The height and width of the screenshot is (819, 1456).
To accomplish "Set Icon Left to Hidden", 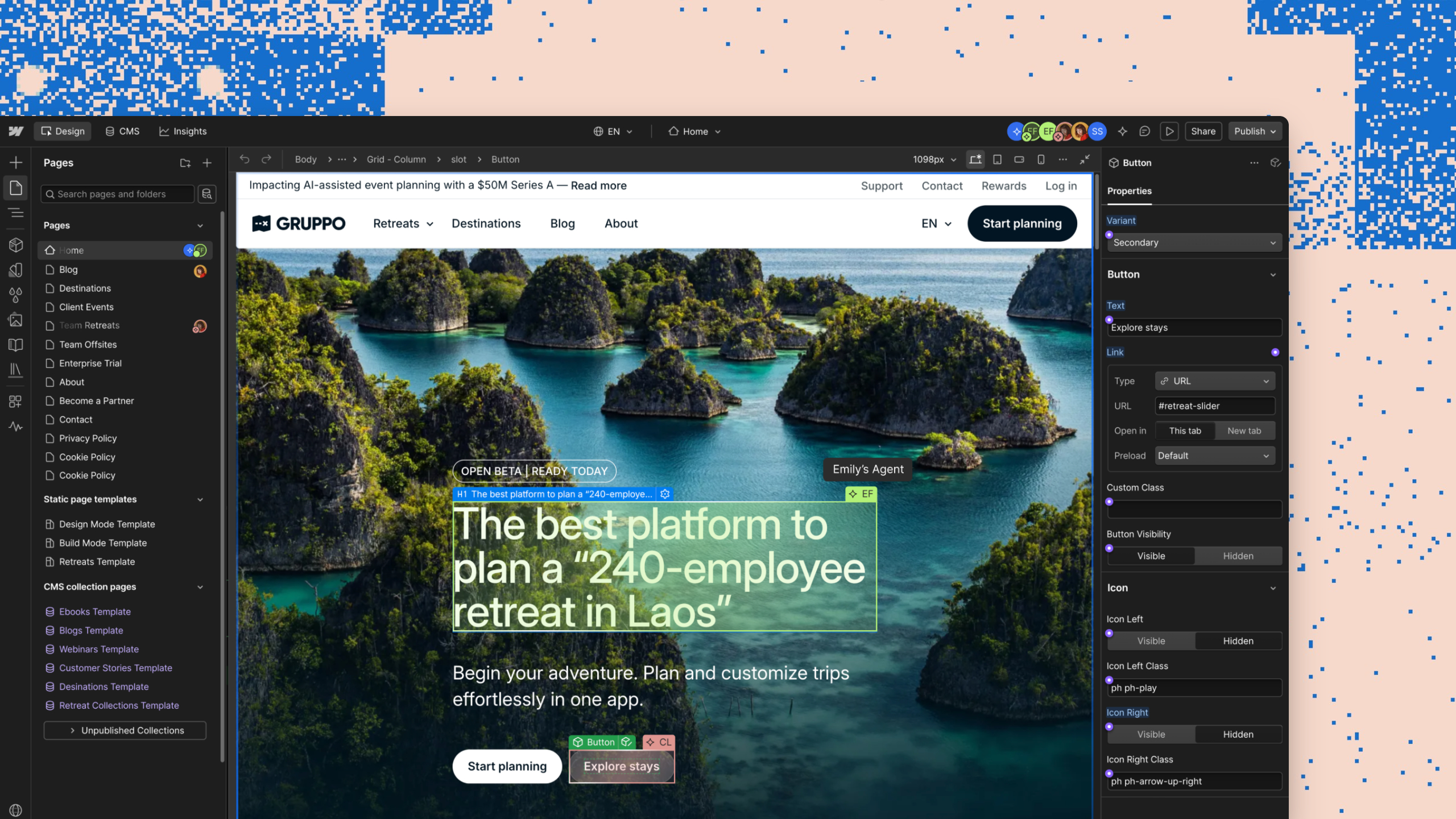I will (1238, 641).
